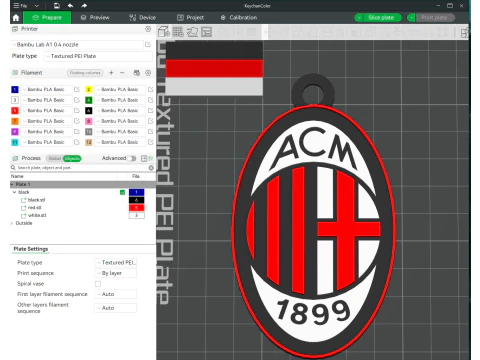Edit filament 2 preset
The width and height of the screenshot is (480, 360).
tap(150, 89)
